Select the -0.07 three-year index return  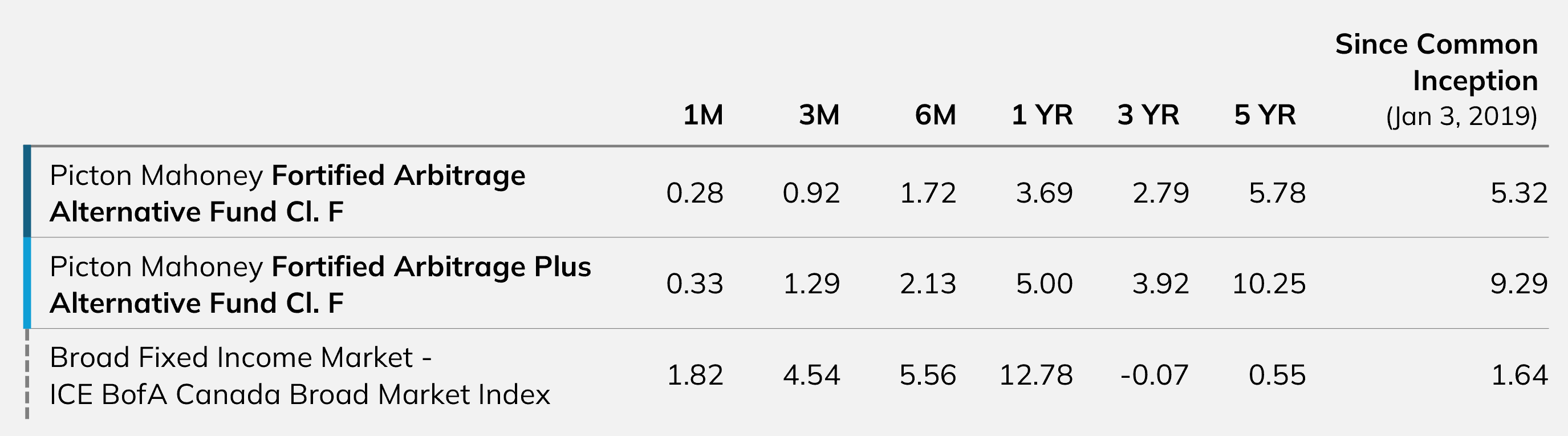click(x=1154, y=375)
